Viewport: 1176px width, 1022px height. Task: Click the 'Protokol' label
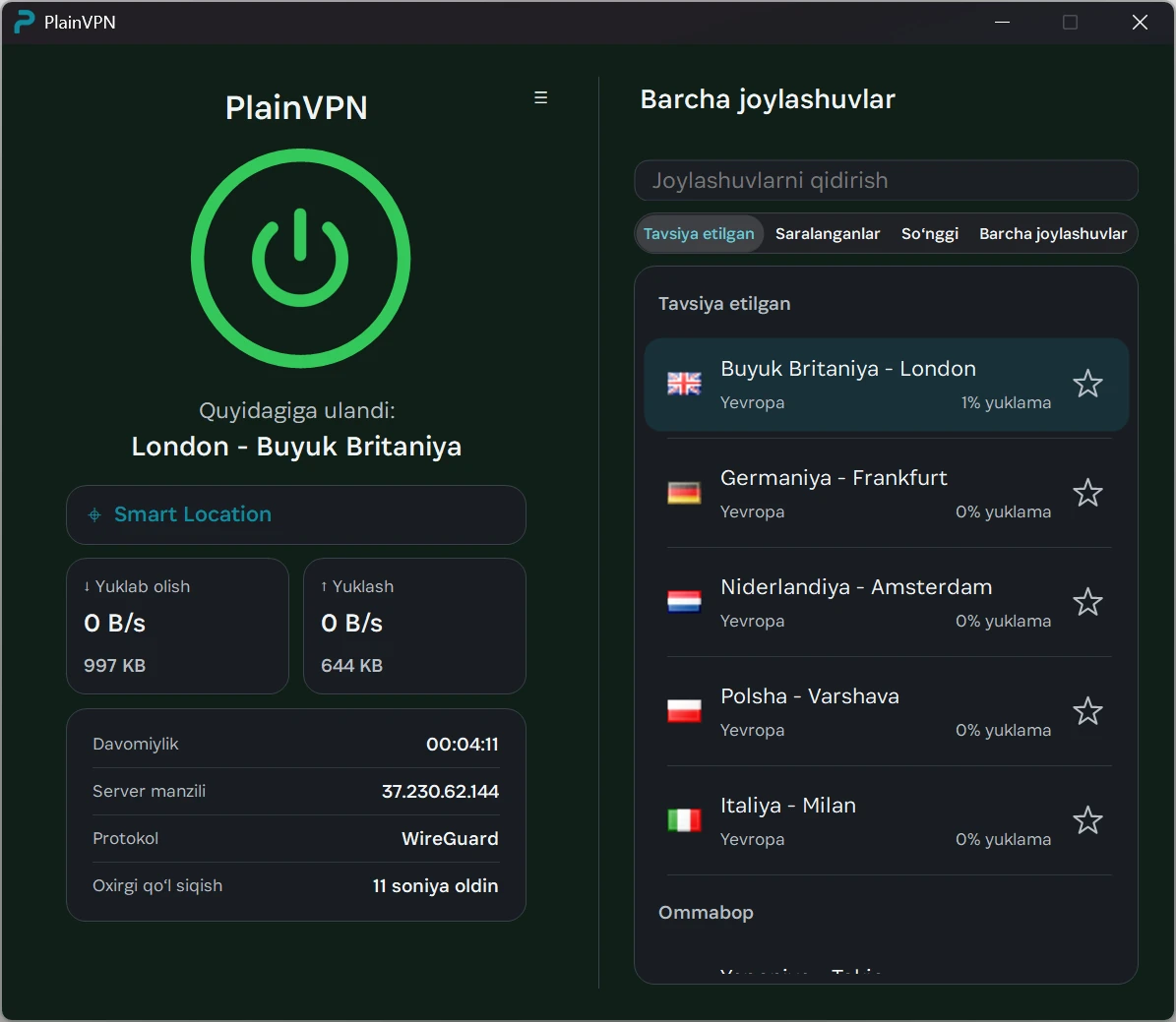[x=125, y=838]
